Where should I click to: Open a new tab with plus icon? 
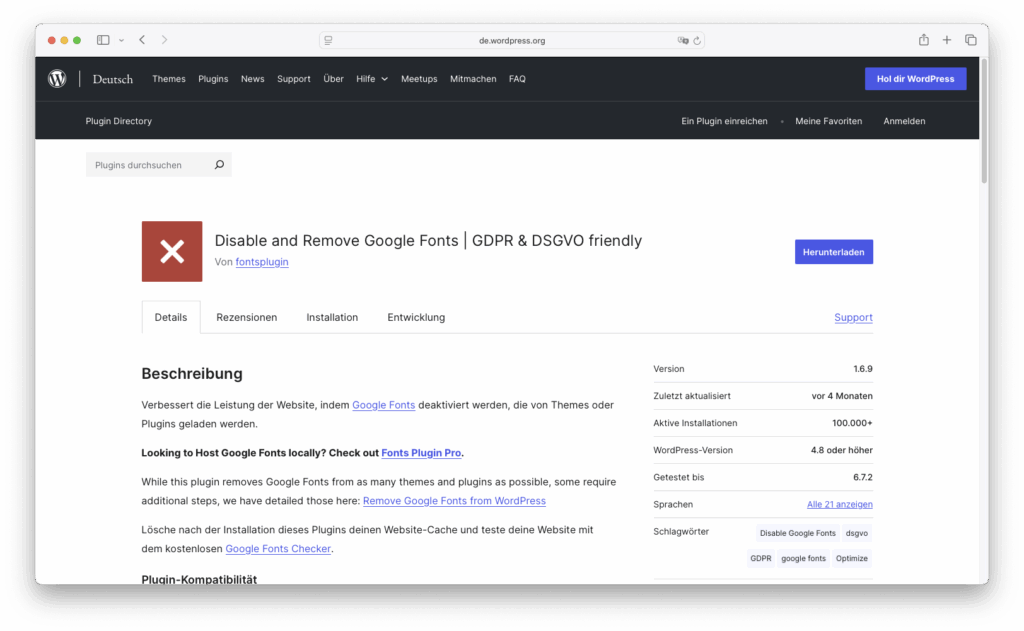click(946, 40)
